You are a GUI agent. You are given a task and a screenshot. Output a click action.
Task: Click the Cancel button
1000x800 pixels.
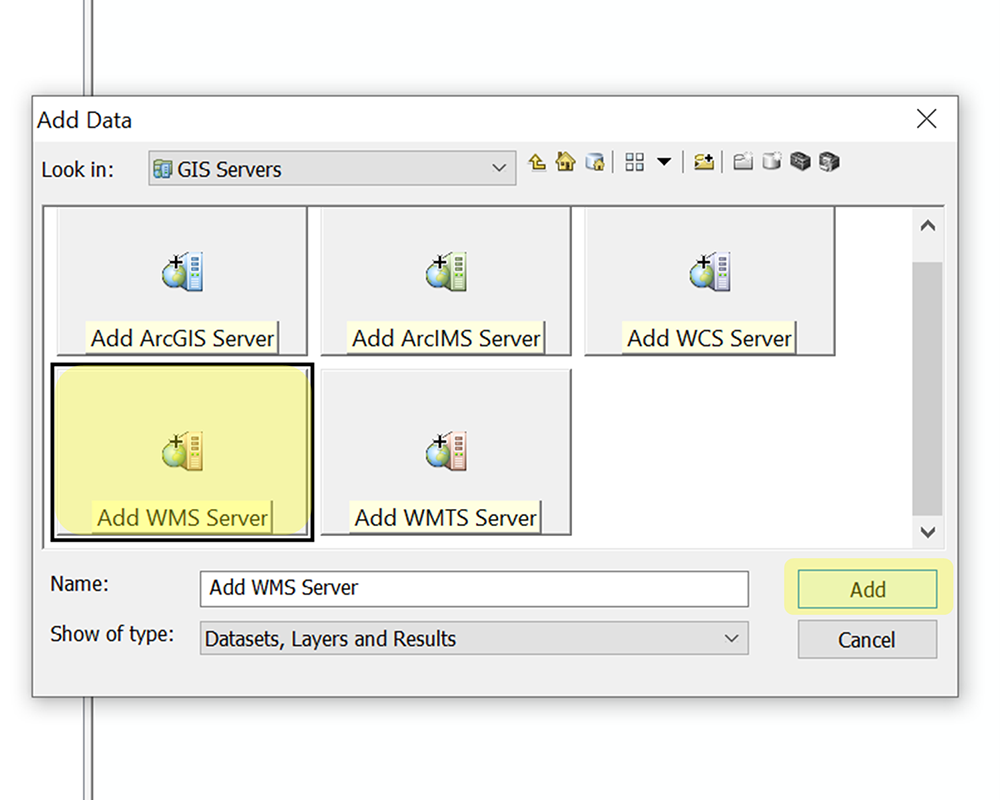click(x=867, y=639)
